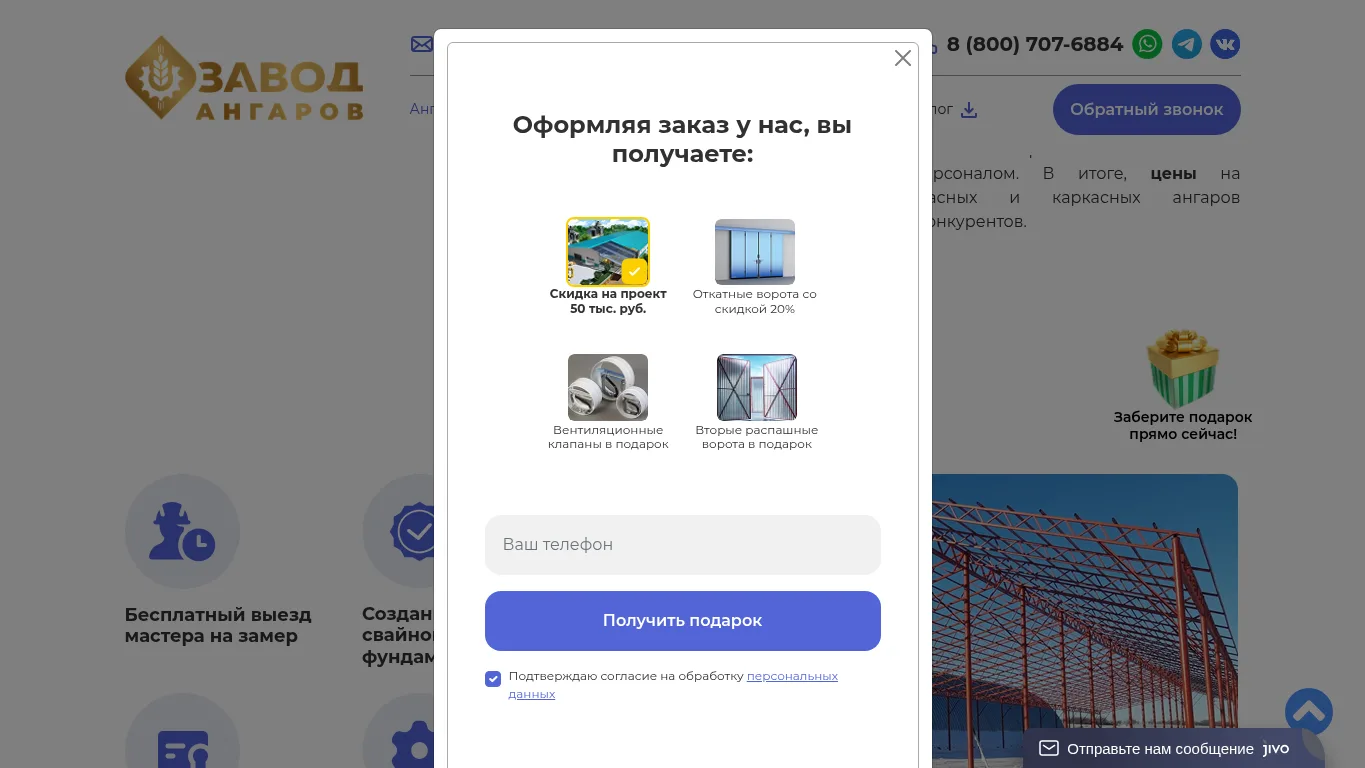Choose the sliding gates 20% discount gift
This screenshot has width=1365, height=768.
[755, 252]
